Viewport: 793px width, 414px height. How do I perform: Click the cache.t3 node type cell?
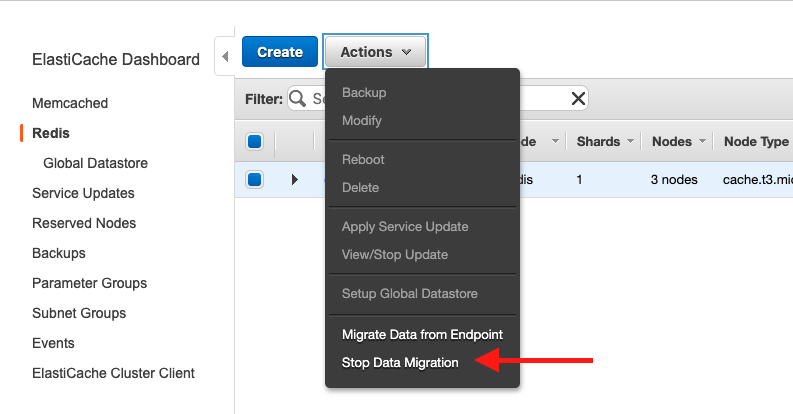(758, 179)
